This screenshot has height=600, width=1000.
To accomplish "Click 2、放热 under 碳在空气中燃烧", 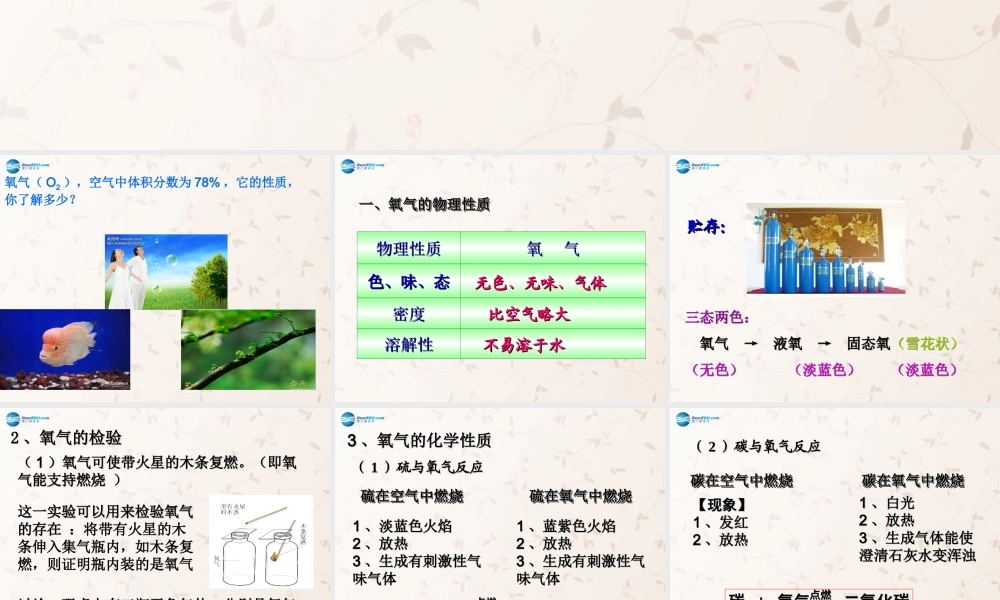I will tap(720, 539).
